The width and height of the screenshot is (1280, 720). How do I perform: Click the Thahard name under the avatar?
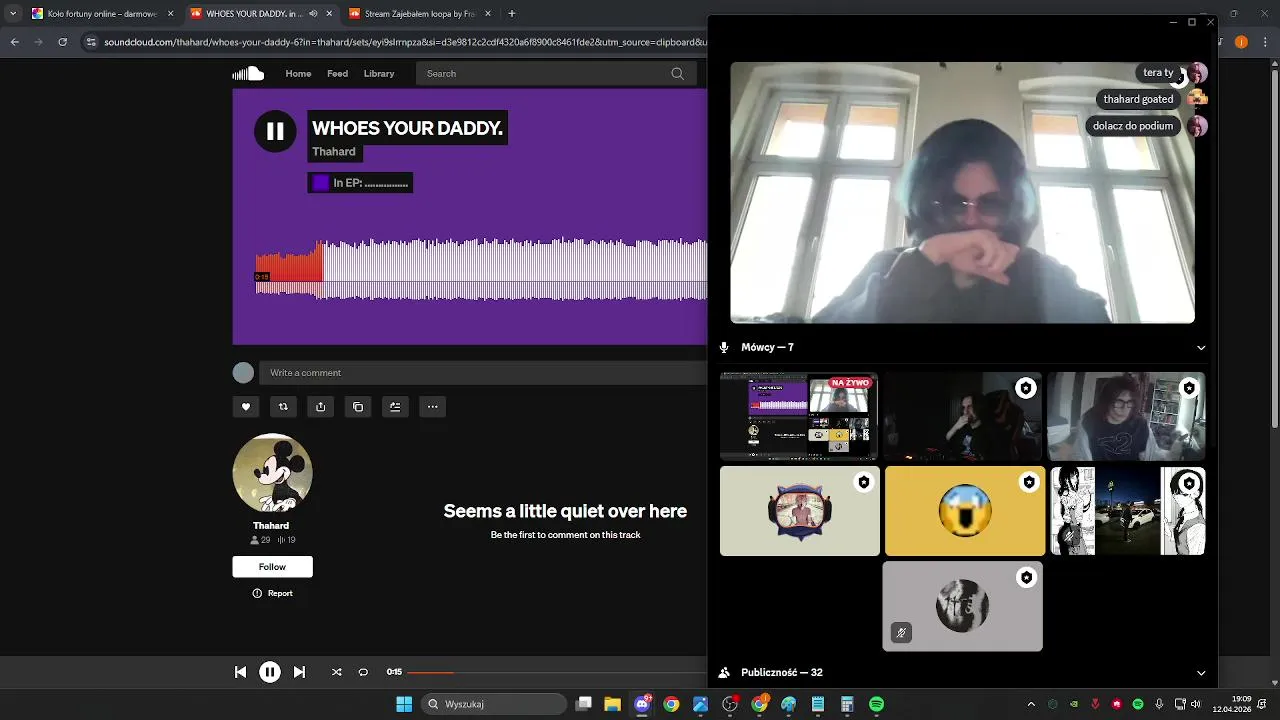tap(271, 526)
